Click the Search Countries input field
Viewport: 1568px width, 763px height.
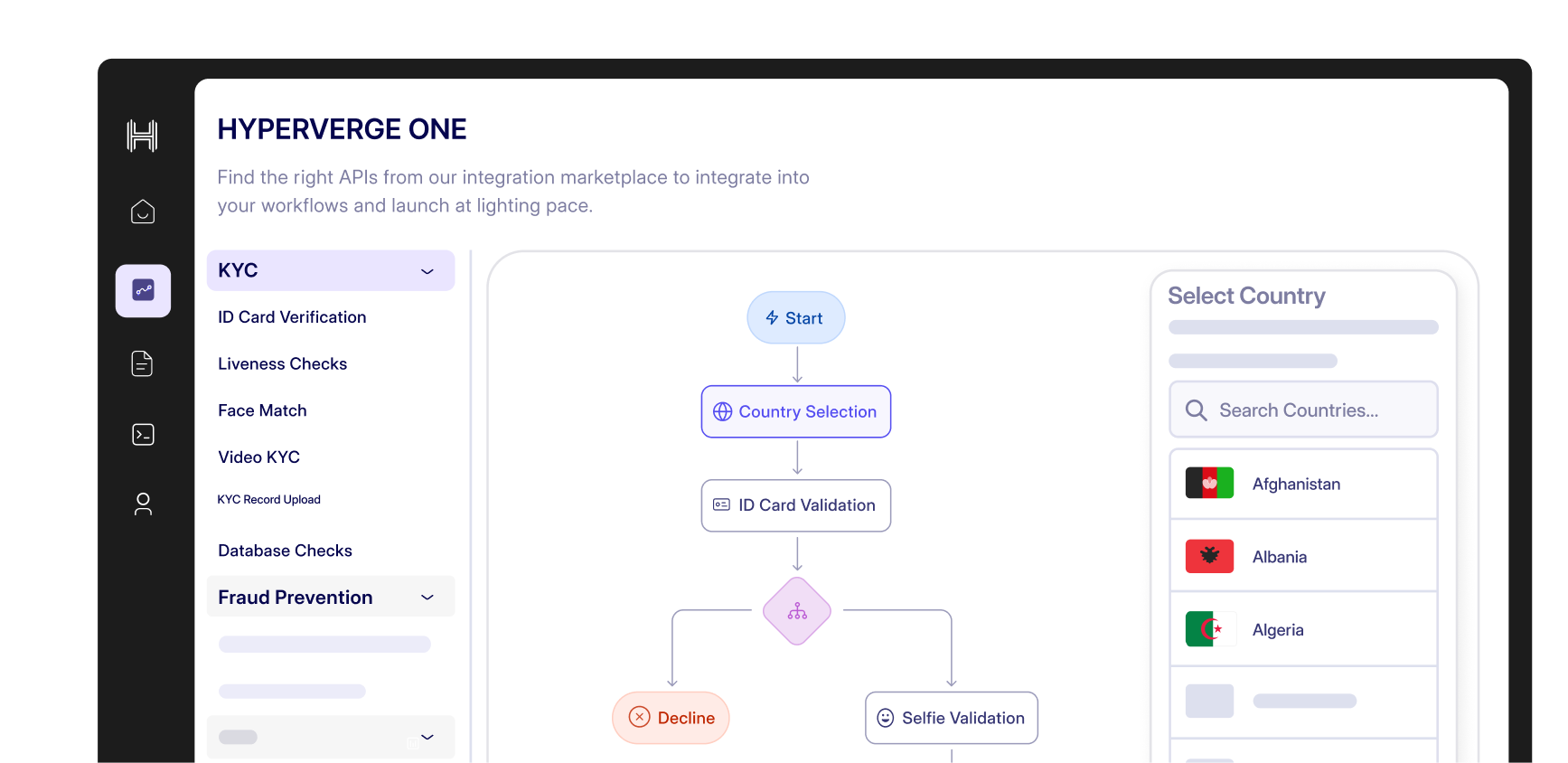pyautogui.click(x=1303, y=410)
